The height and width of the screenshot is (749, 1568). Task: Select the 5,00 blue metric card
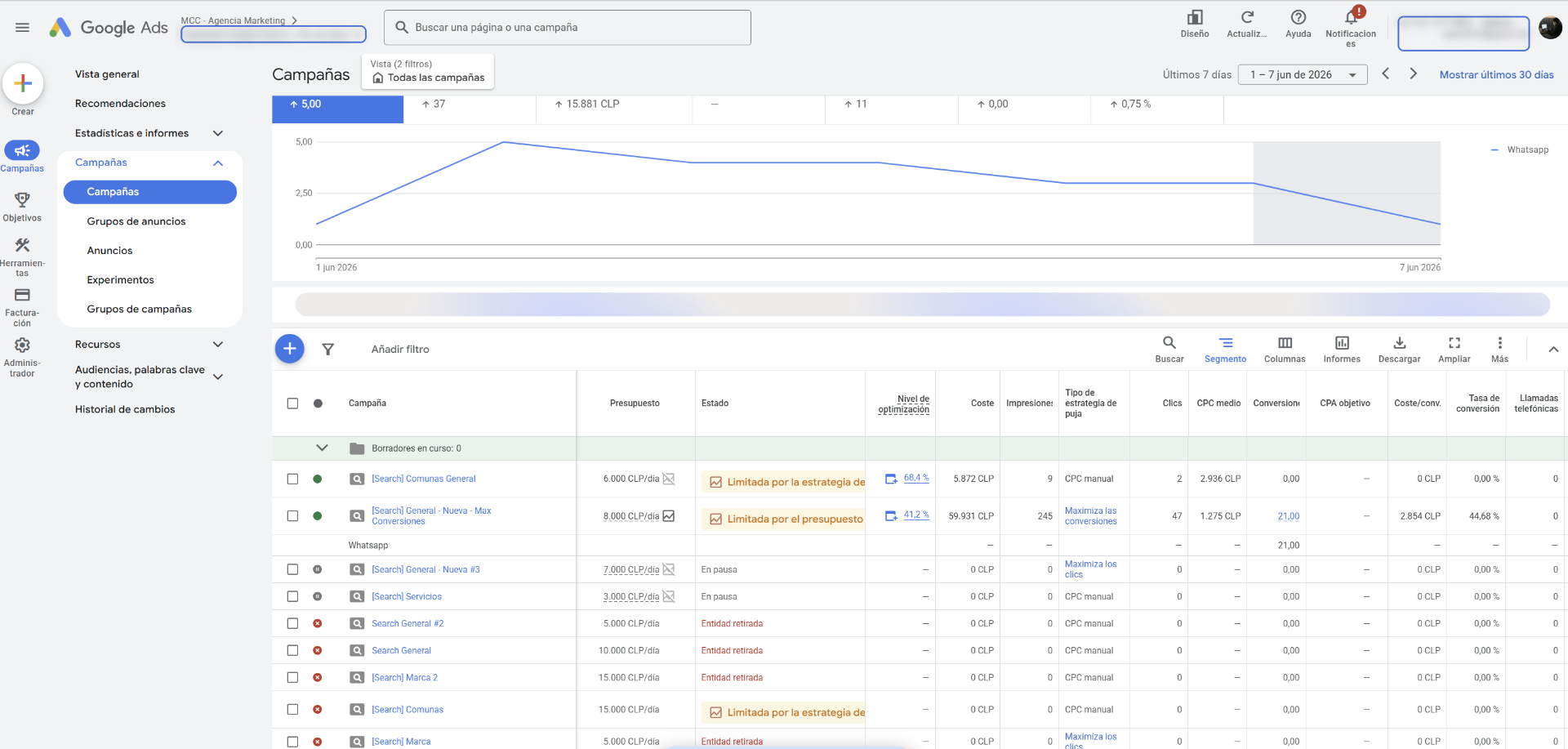click(x=337, y=109)
